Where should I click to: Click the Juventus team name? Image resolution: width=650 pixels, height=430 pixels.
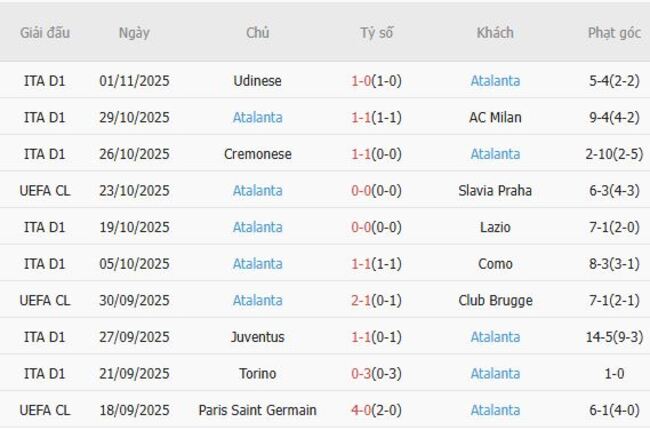[x=257, y=337]
